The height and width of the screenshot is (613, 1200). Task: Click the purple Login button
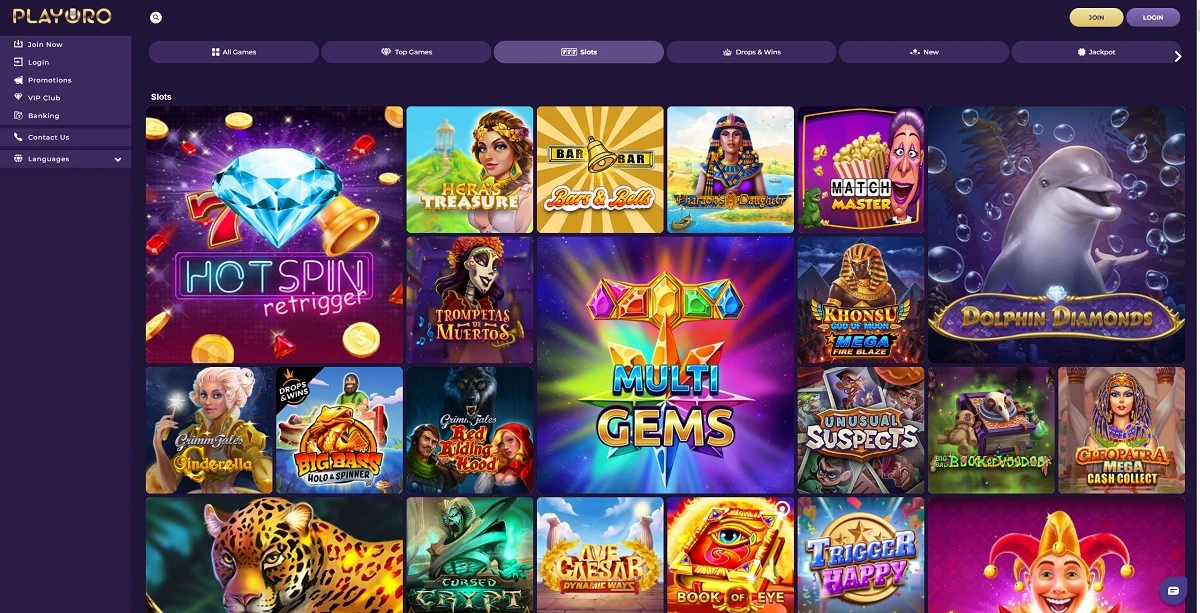click(x=1153, y=17)
